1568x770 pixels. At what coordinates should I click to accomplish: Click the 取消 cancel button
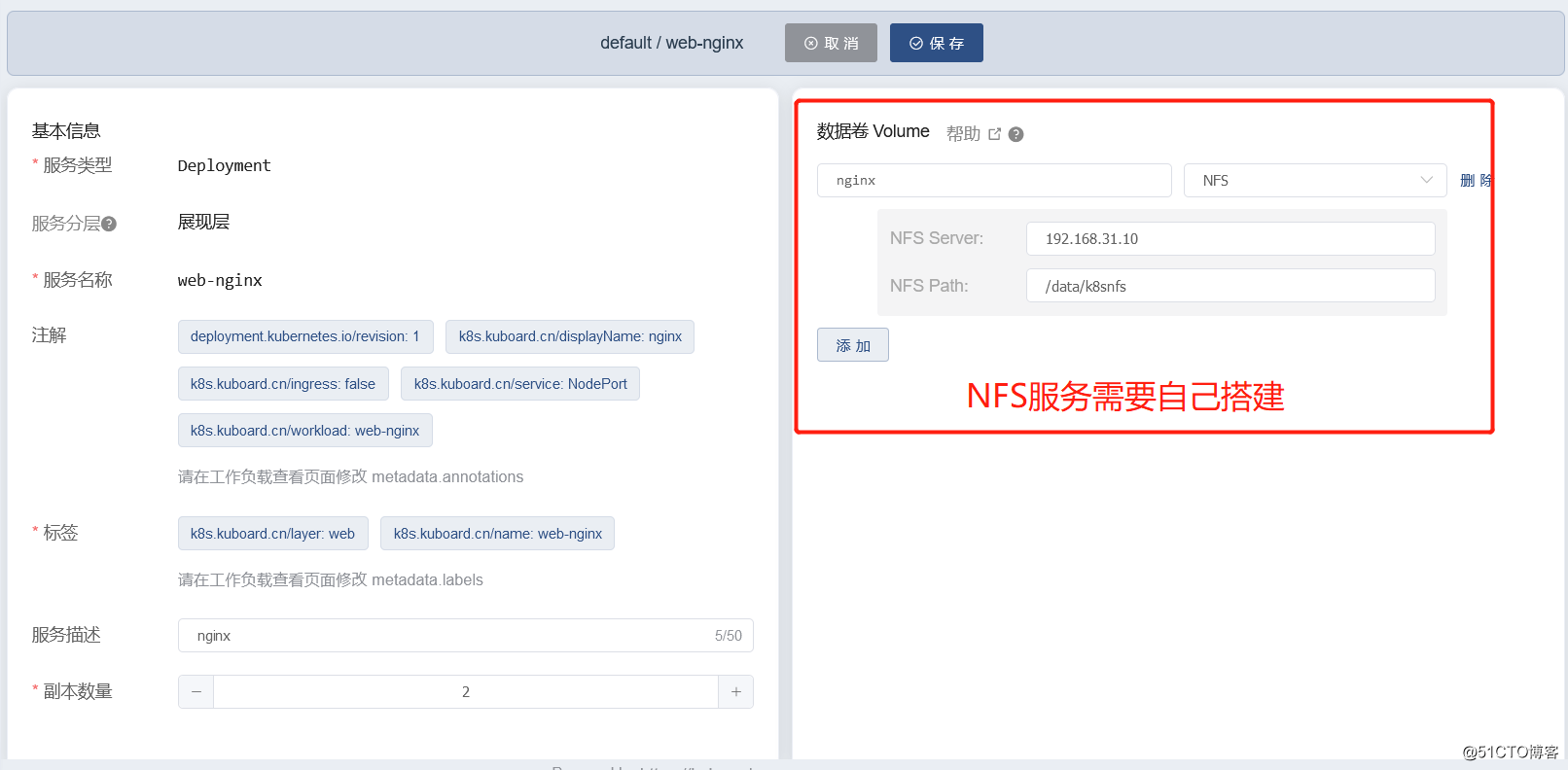point(831,43)
